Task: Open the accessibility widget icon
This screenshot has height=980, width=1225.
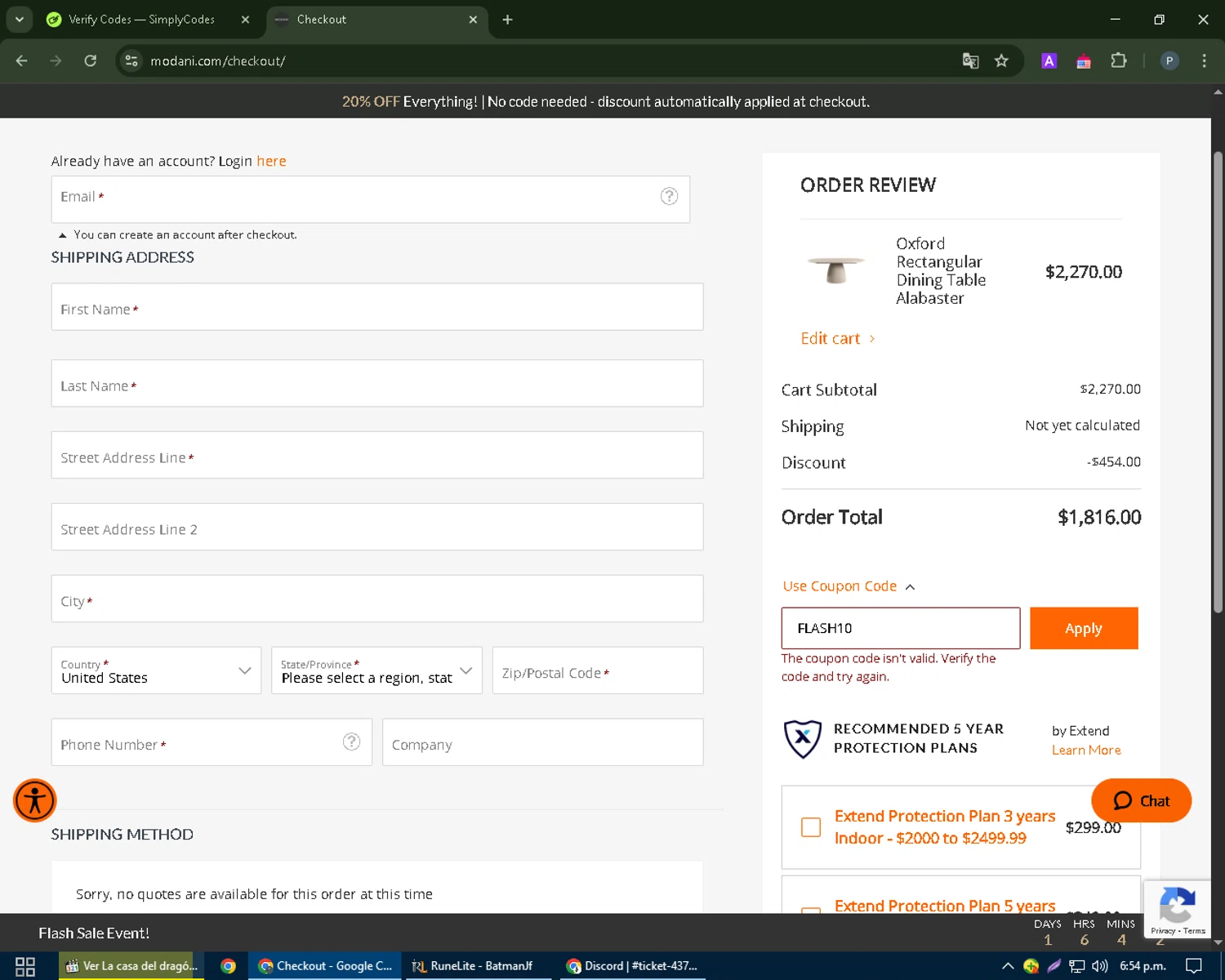Action: [34, 800]
